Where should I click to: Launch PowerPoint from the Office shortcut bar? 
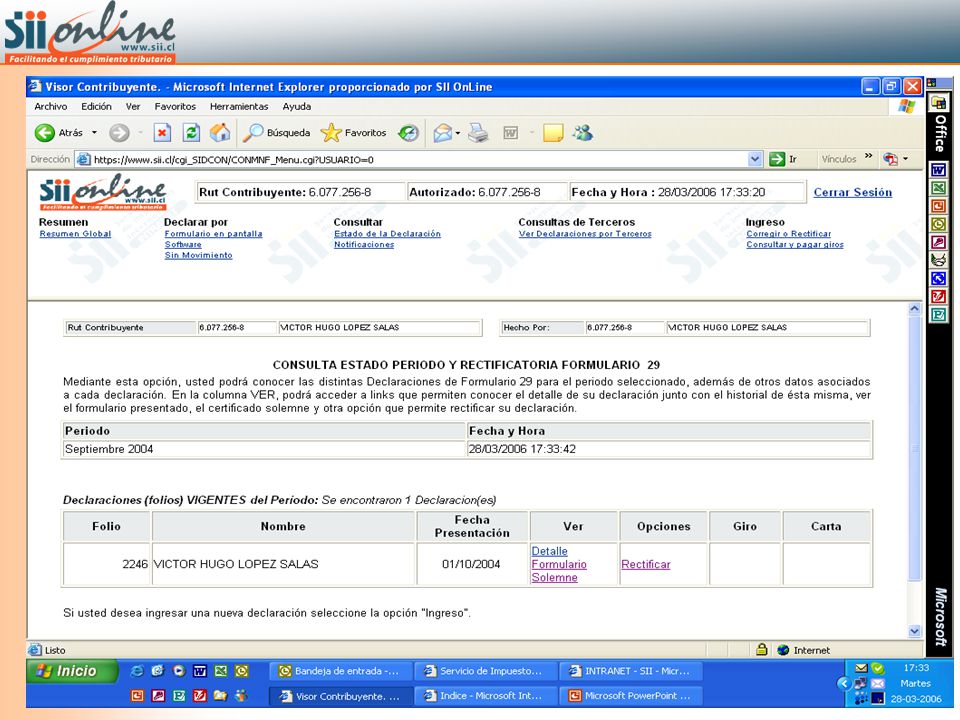[x=938, y=206]
